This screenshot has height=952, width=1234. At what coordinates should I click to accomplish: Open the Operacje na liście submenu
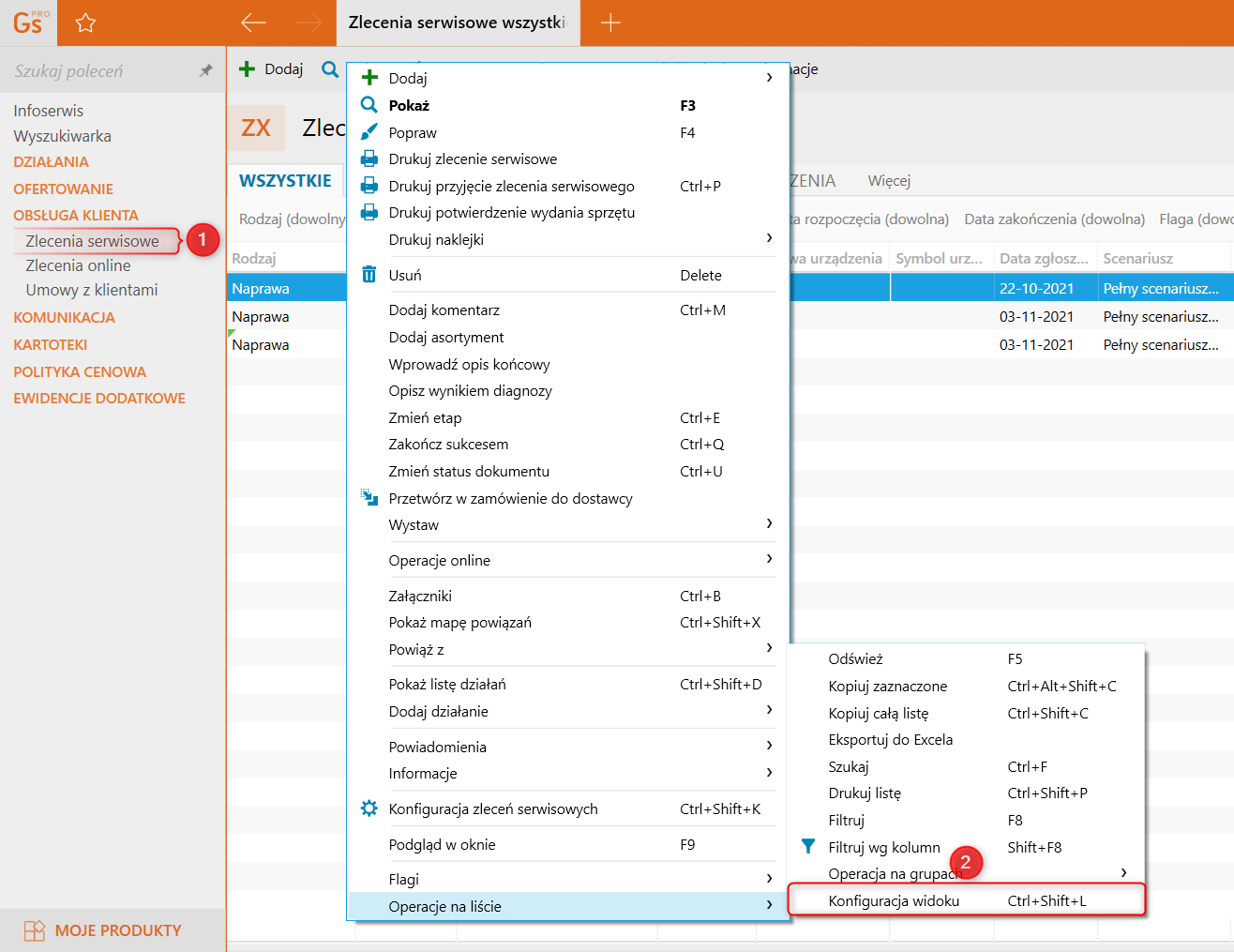point(567,906)
